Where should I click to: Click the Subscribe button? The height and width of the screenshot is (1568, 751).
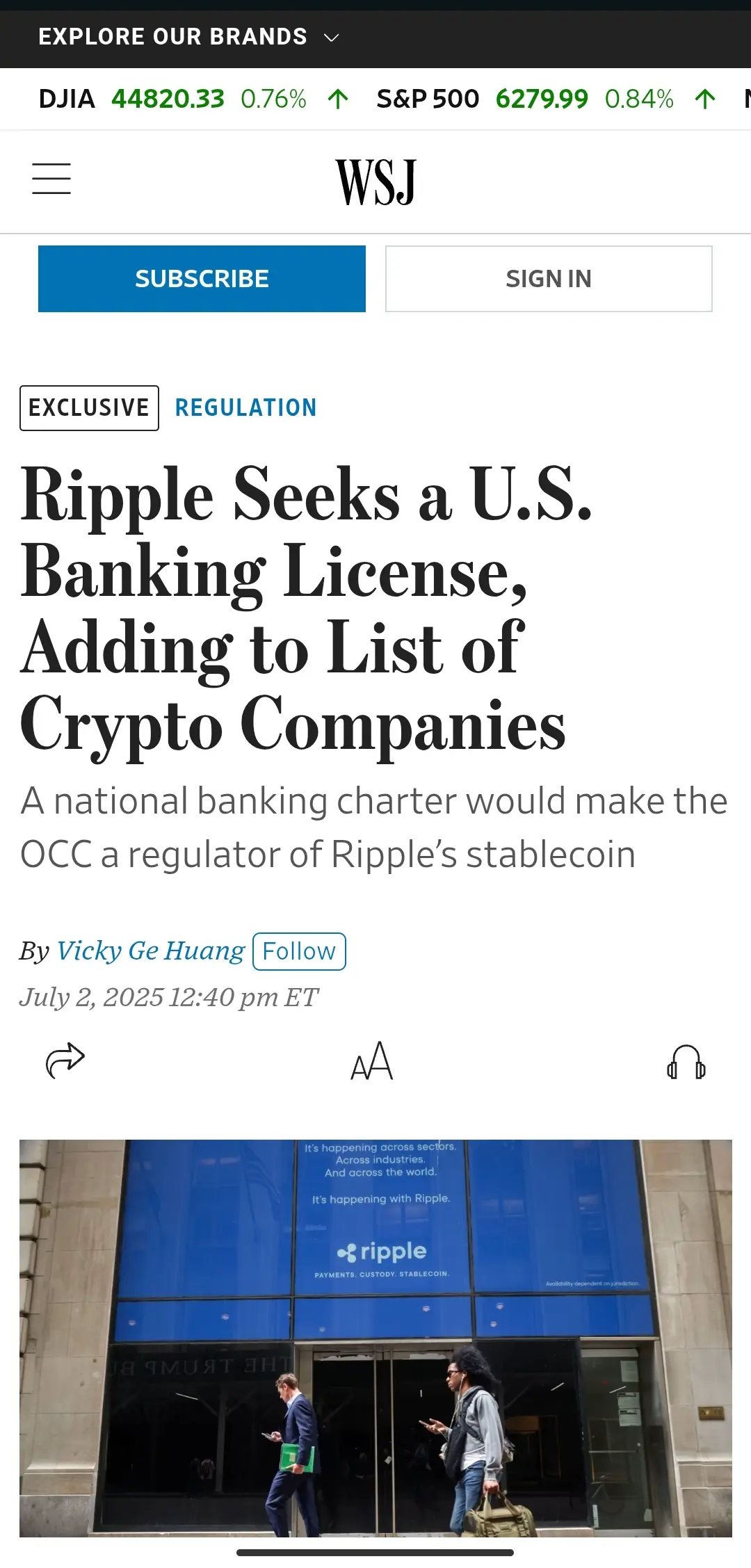tap(202, 279)
